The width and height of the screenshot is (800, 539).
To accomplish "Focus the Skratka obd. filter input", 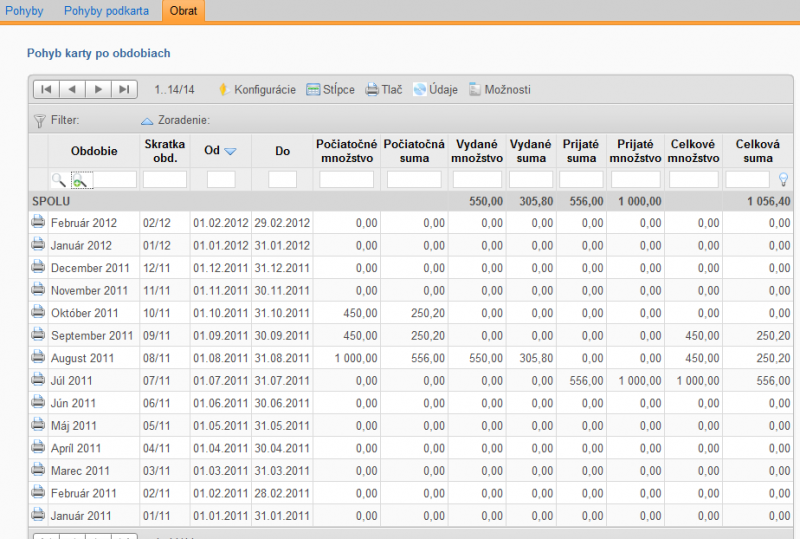I will 165,180.
